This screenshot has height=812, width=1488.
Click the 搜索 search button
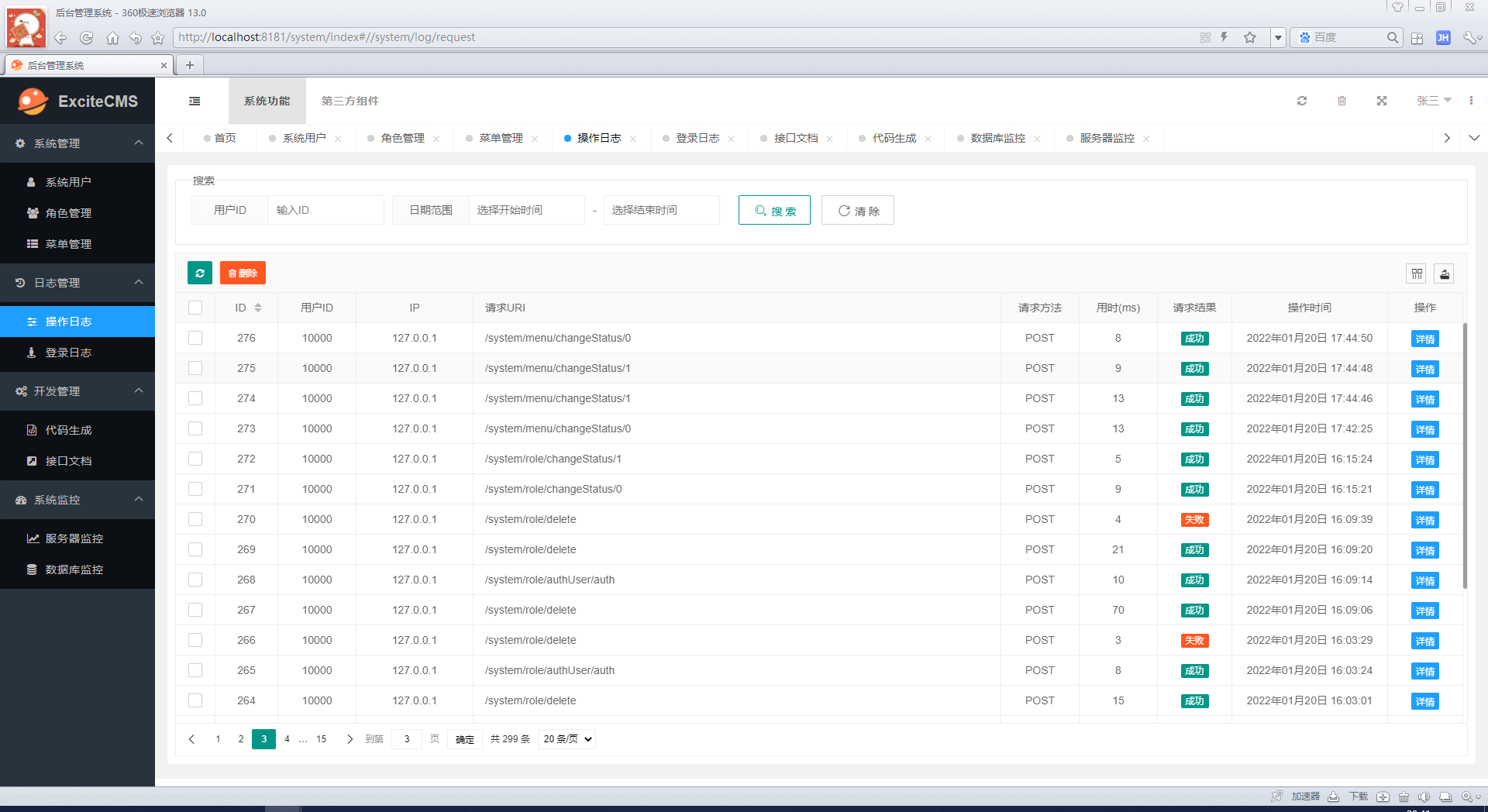tap(774, 210)
